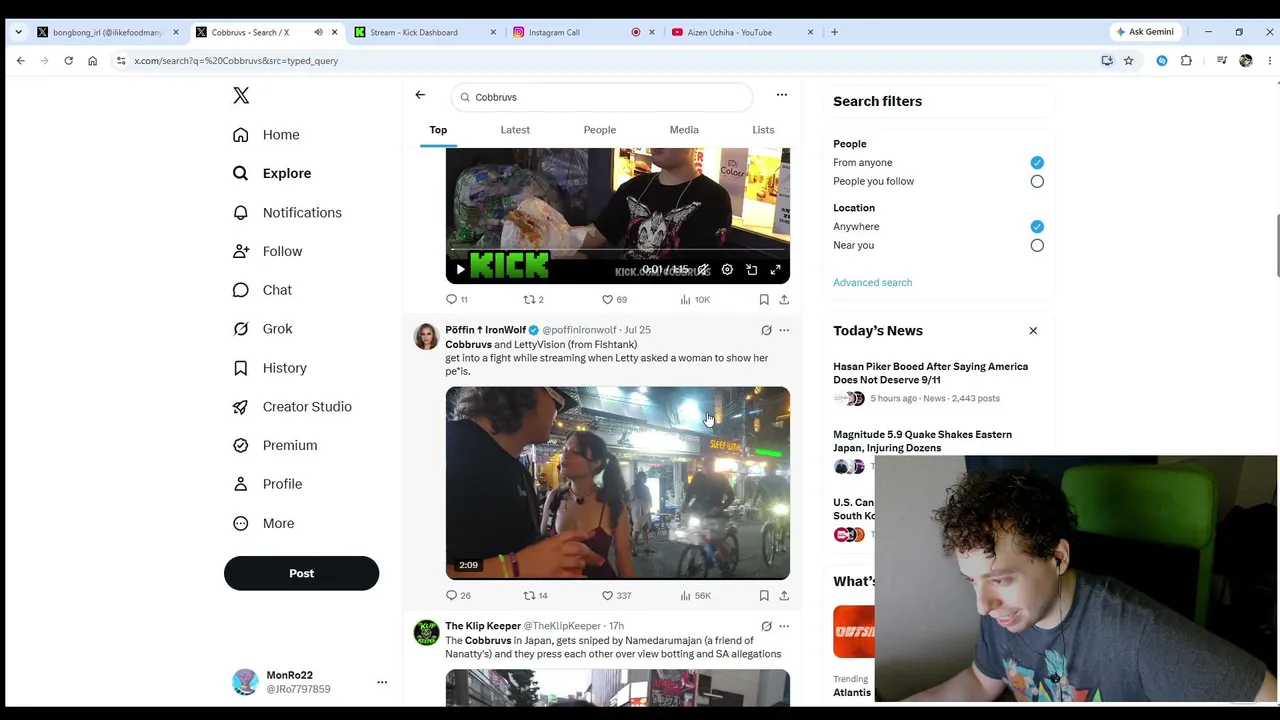Open Grok explain on The Klip Keeper post
Viewport: 1280px width, 720px height.
click(x=766, y=626)
